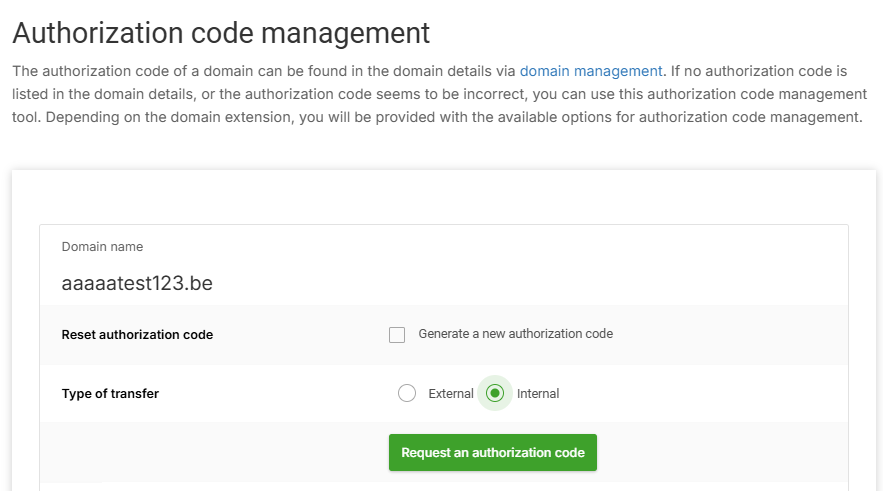
Task: Click the paragraph line starting 'tool. Depending on'
Action: point(438,117)
